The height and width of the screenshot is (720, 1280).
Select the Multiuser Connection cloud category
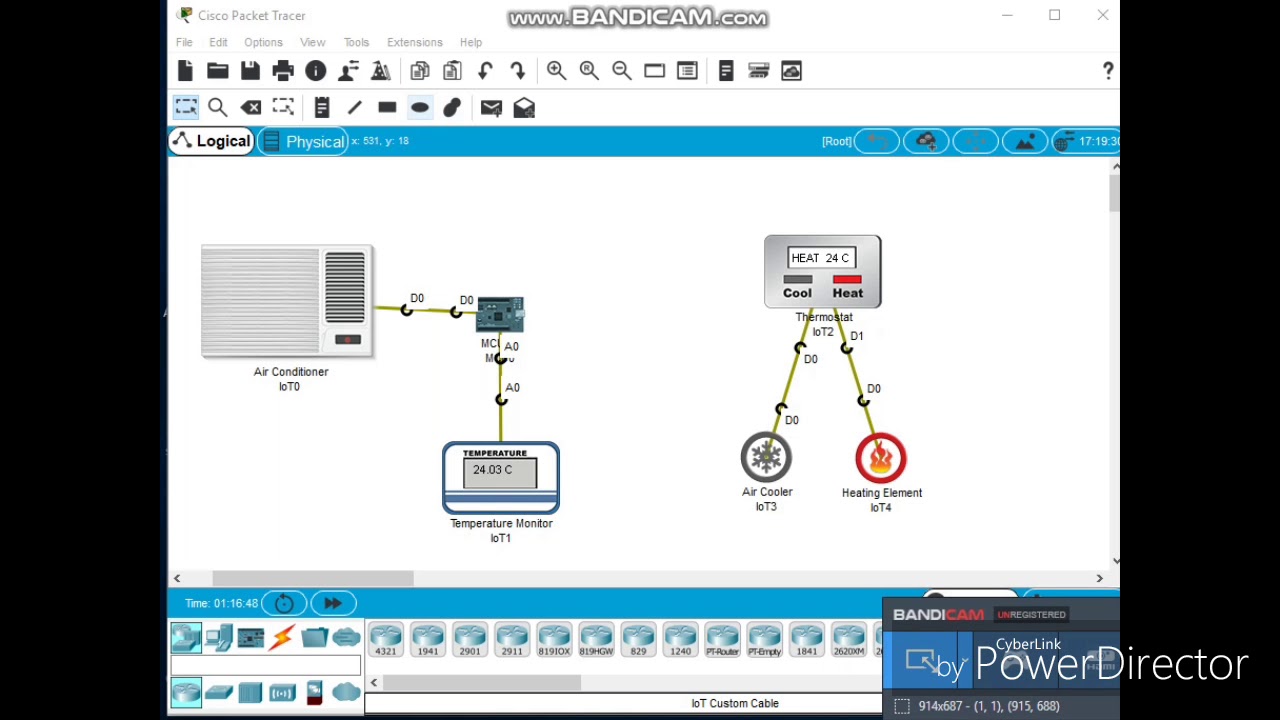[x=346, y=637]
